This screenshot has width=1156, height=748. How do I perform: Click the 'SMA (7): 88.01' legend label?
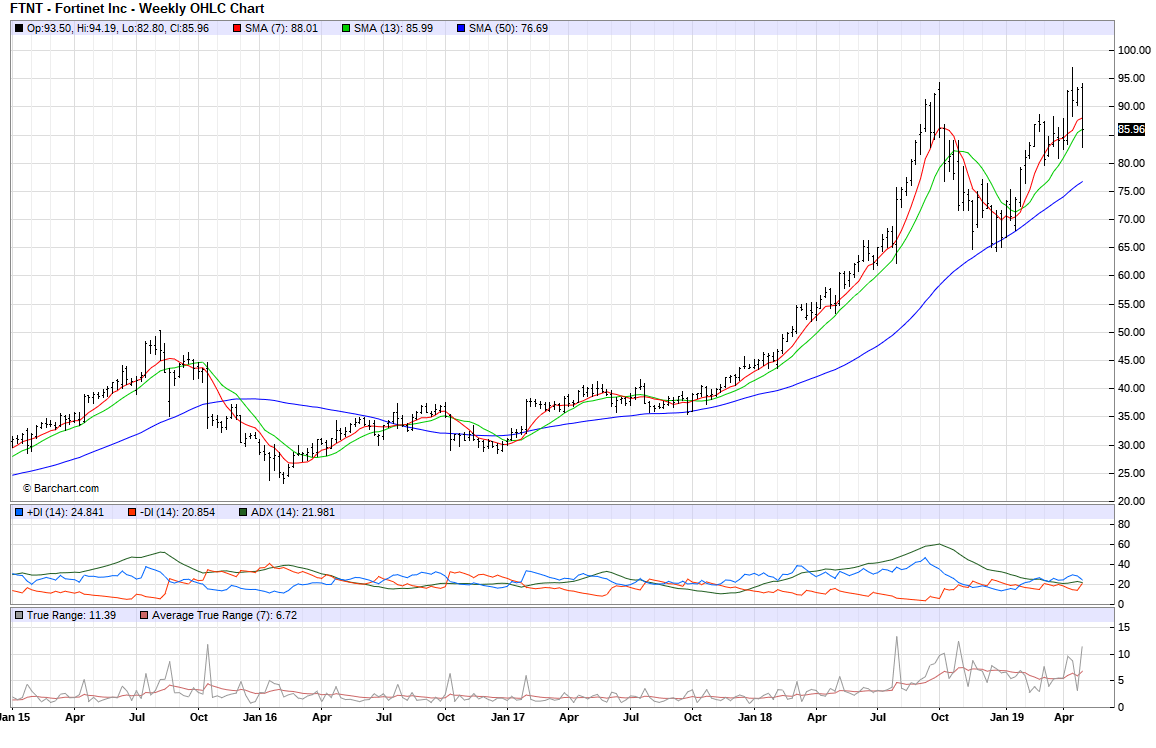click(282, 28)
